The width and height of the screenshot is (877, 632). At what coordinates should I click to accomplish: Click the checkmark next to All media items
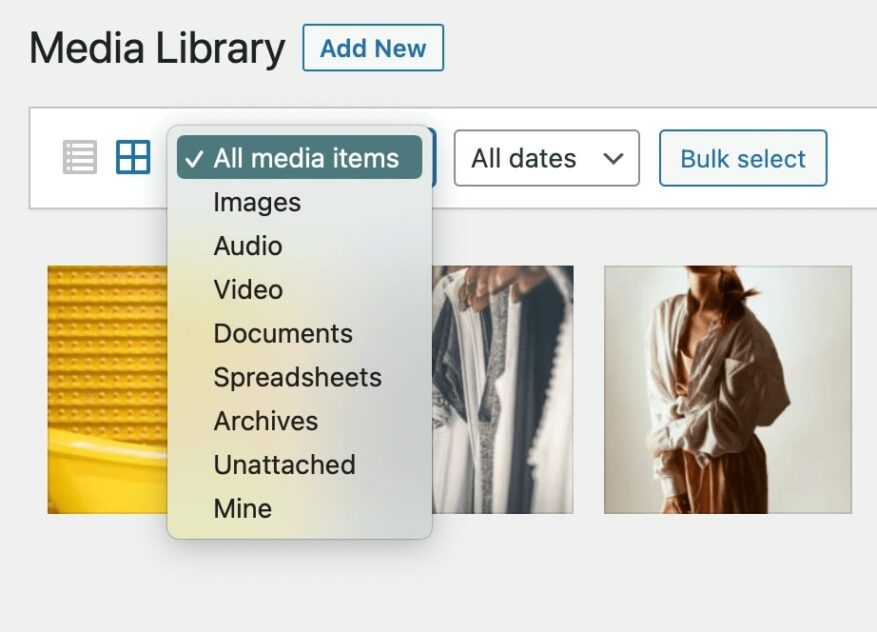[194, 157]
